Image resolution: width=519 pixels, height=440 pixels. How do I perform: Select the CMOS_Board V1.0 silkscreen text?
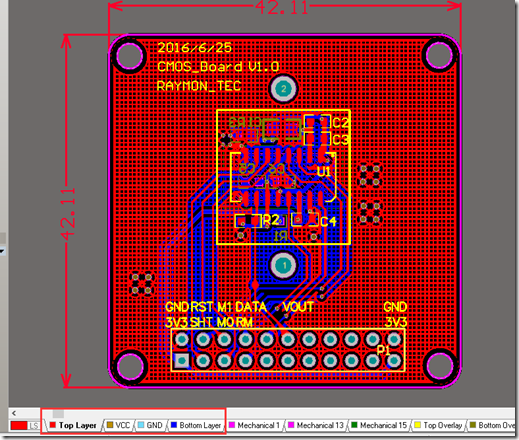click(x=218, y=67)
